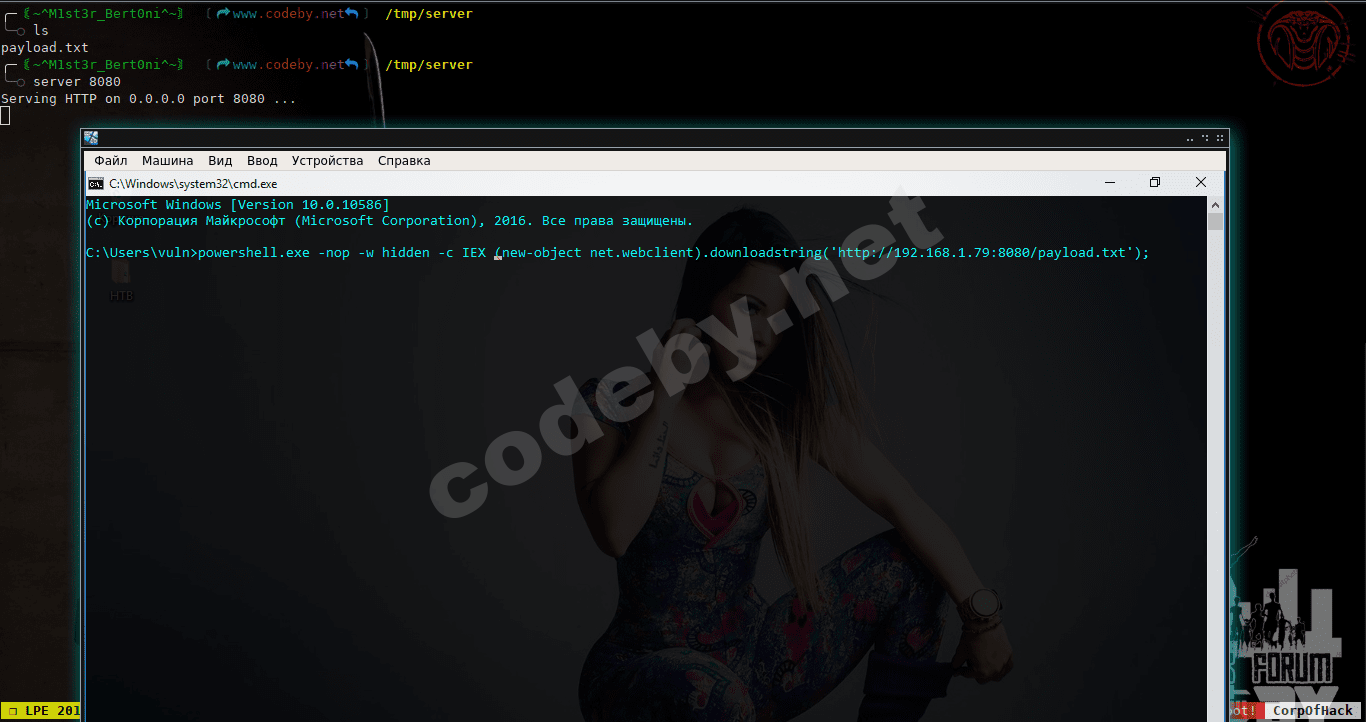
Task: Click 'payload.txt' in the terminal listing
Action: (x=45, y=48)
